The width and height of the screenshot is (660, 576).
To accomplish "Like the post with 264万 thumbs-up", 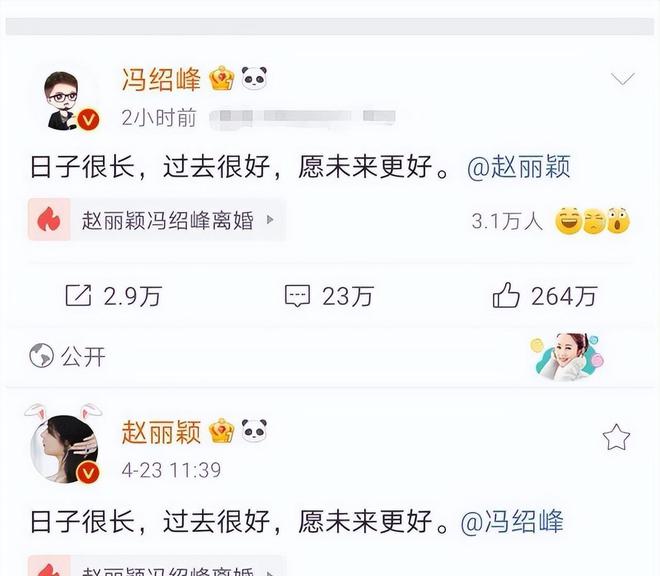I will pos(506,295).
